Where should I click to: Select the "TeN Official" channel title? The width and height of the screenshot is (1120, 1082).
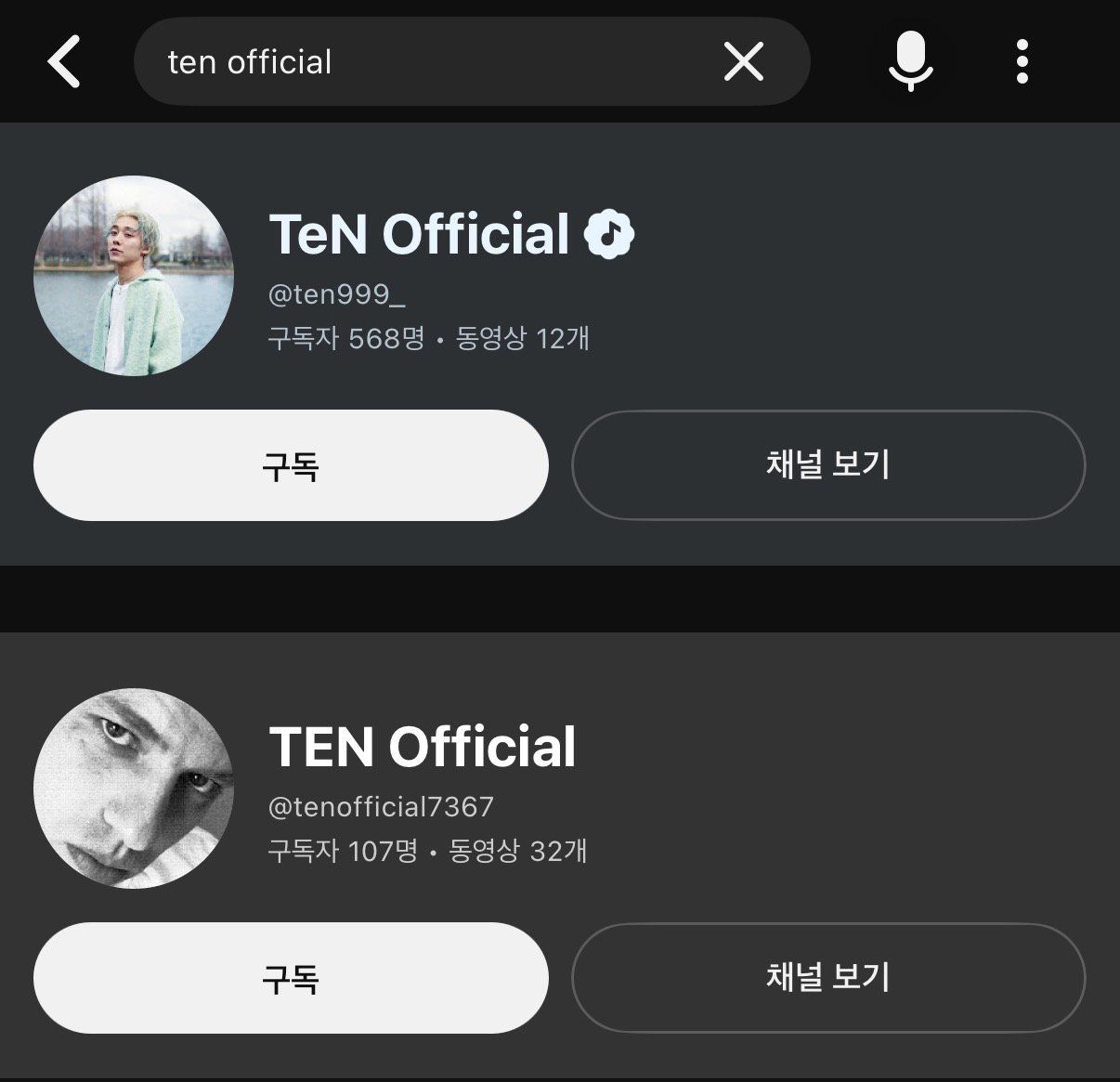point(419,234)
